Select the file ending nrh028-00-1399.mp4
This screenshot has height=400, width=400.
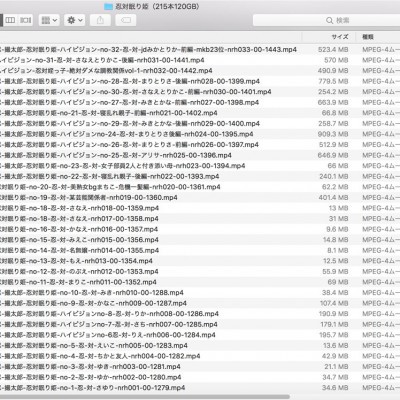pos(200,81)
